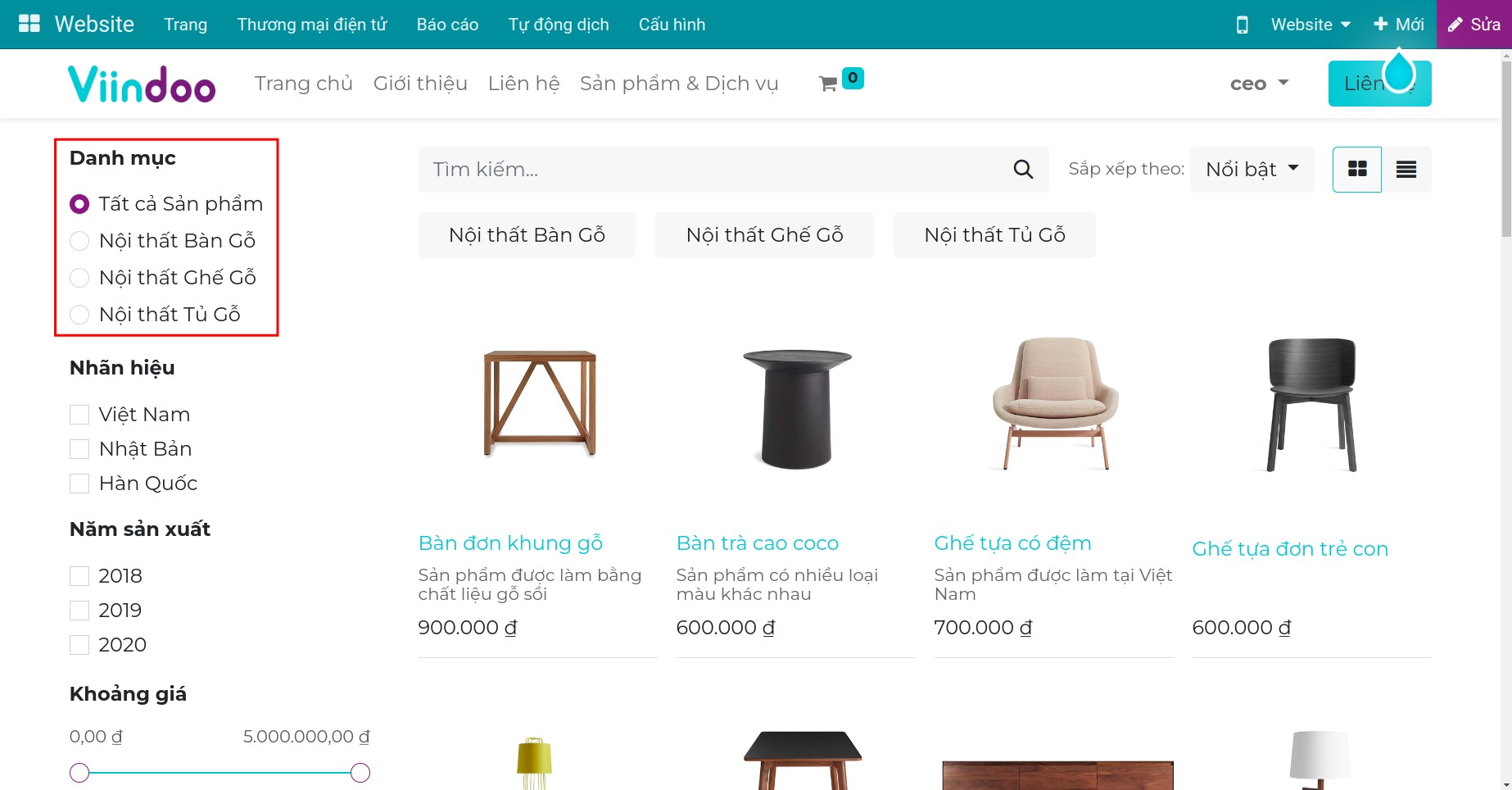The width and height of the screenshot is (1512, 790).
Task: Expand the Nổi bật sort dropdown
Action: (x=1252, y=170)
